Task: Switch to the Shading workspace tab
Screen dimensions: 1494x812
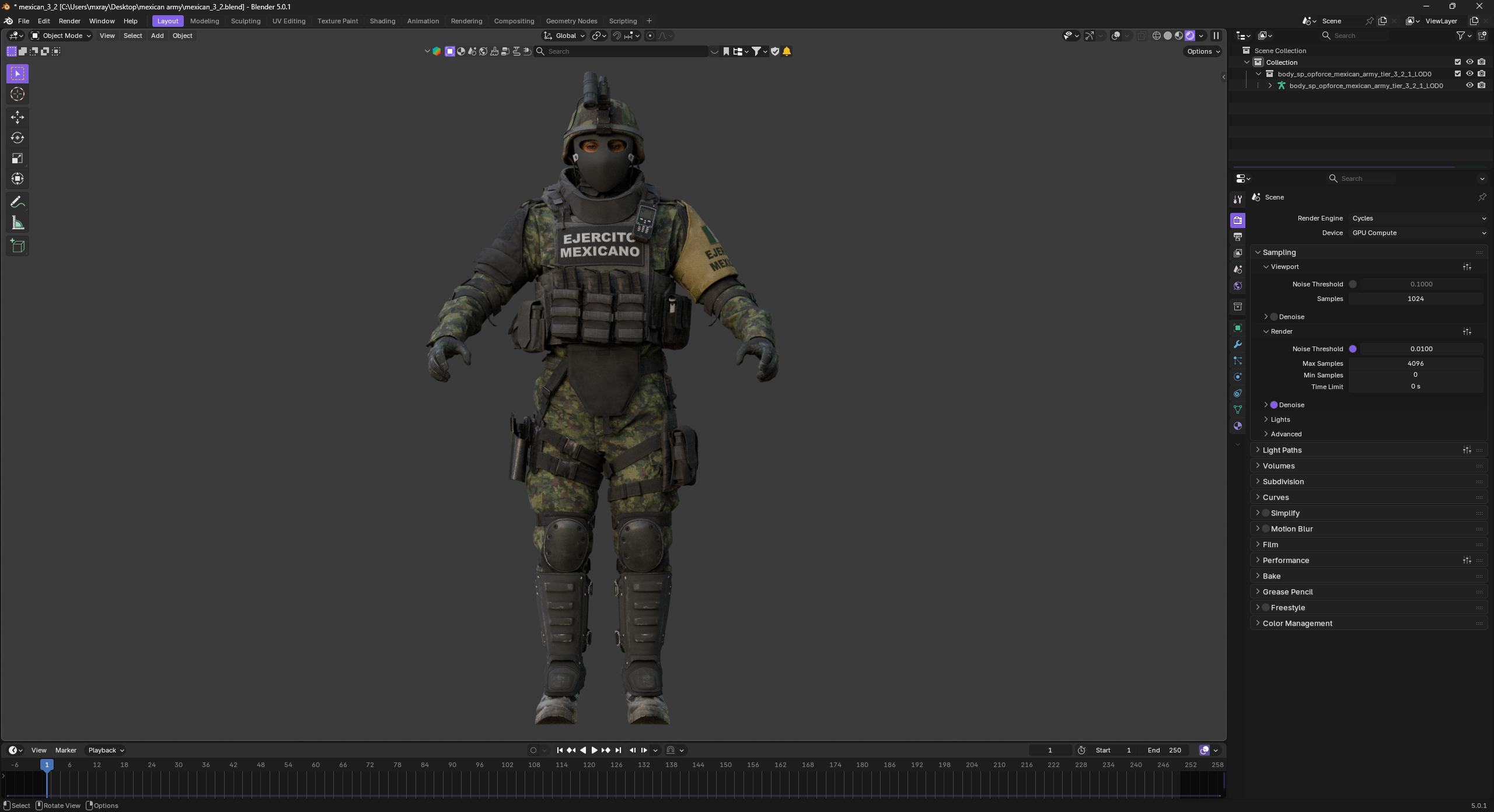Action: [382, 21]
